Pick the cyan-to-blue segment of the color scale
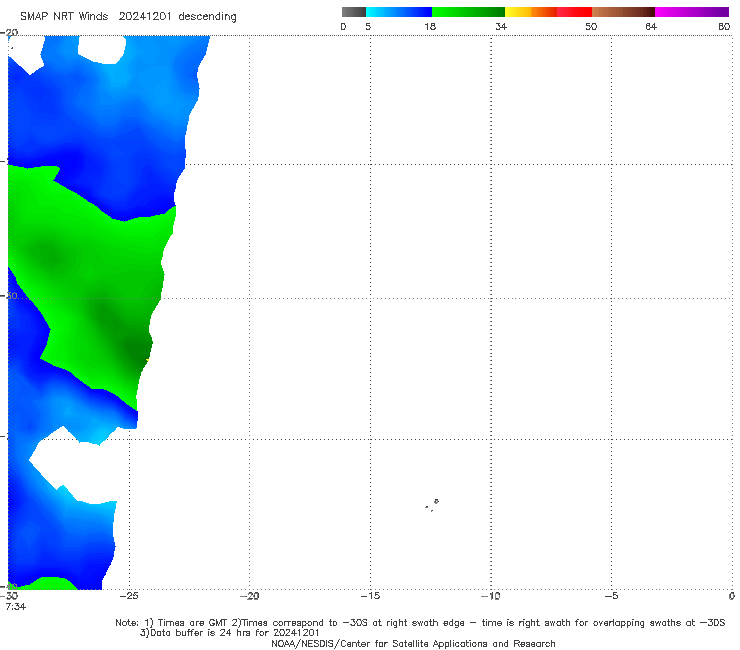 tap(399, 12)
